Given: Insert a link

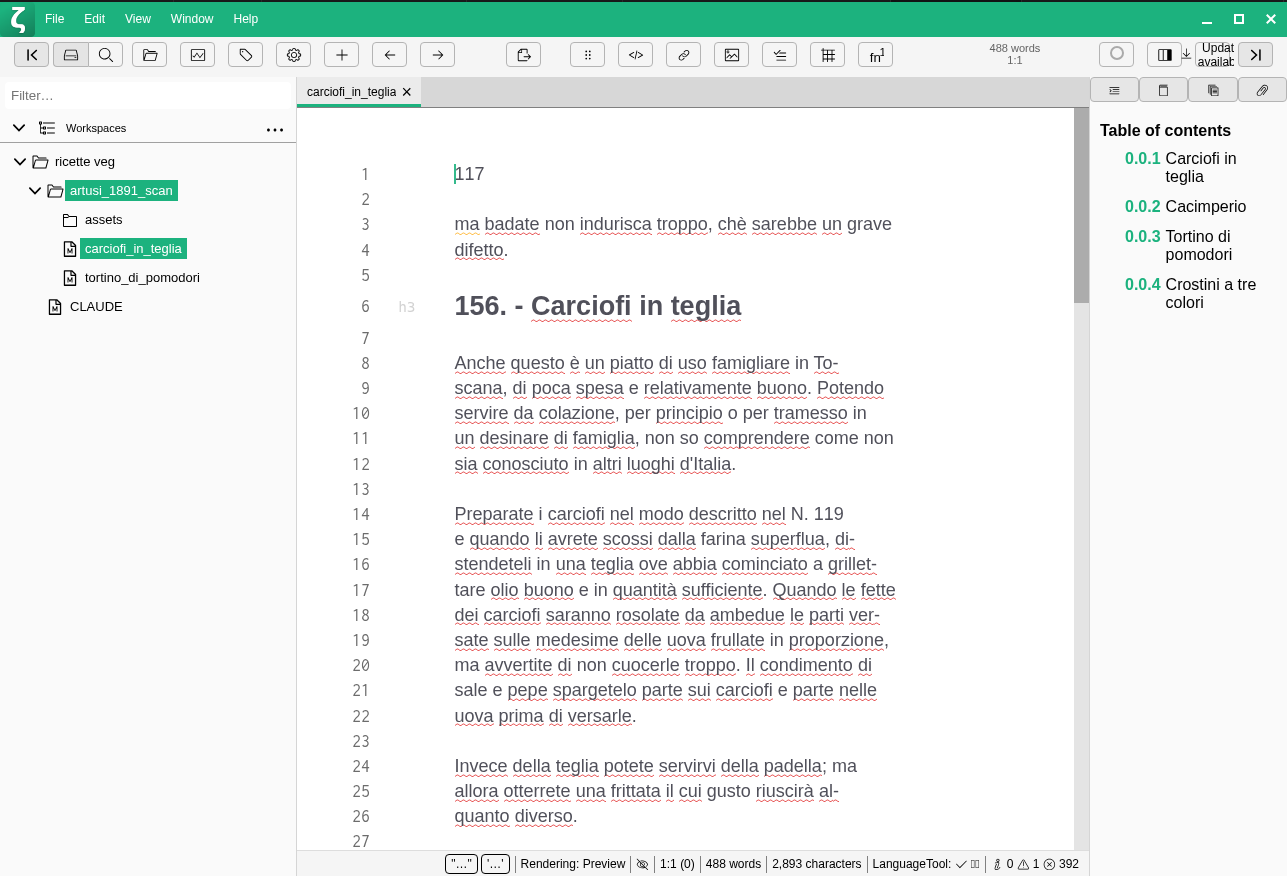Looking at the screenshot, I should coord(684,55).
